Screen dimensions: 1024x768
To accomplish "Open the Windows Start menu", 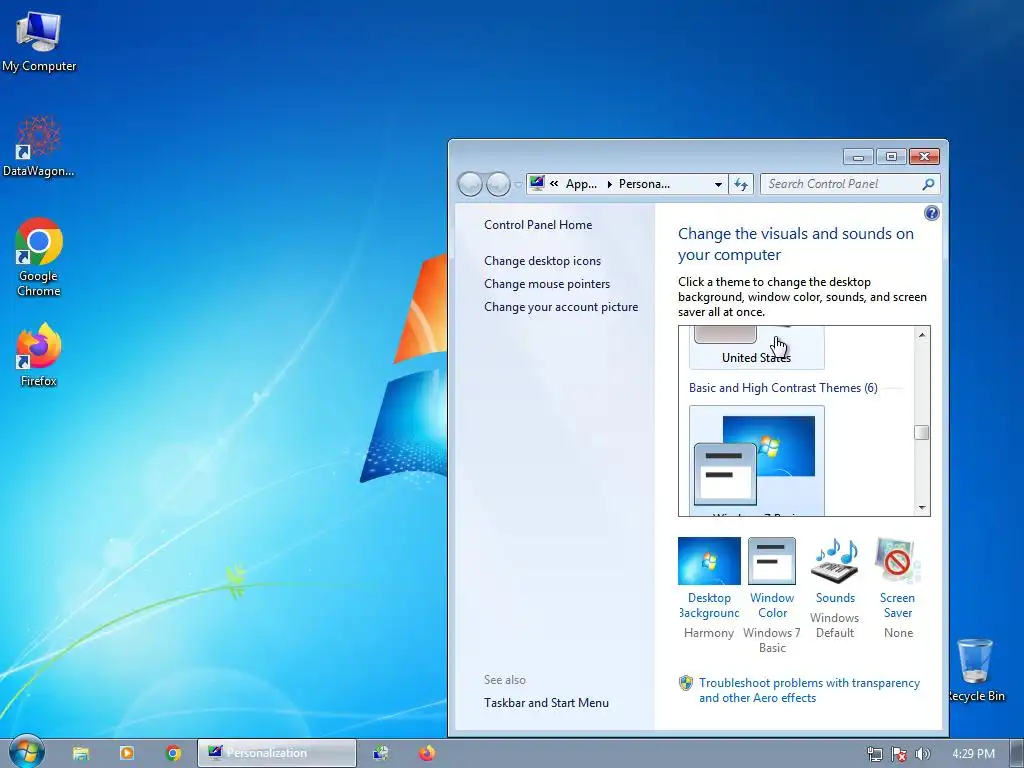I will pos(27,752).
